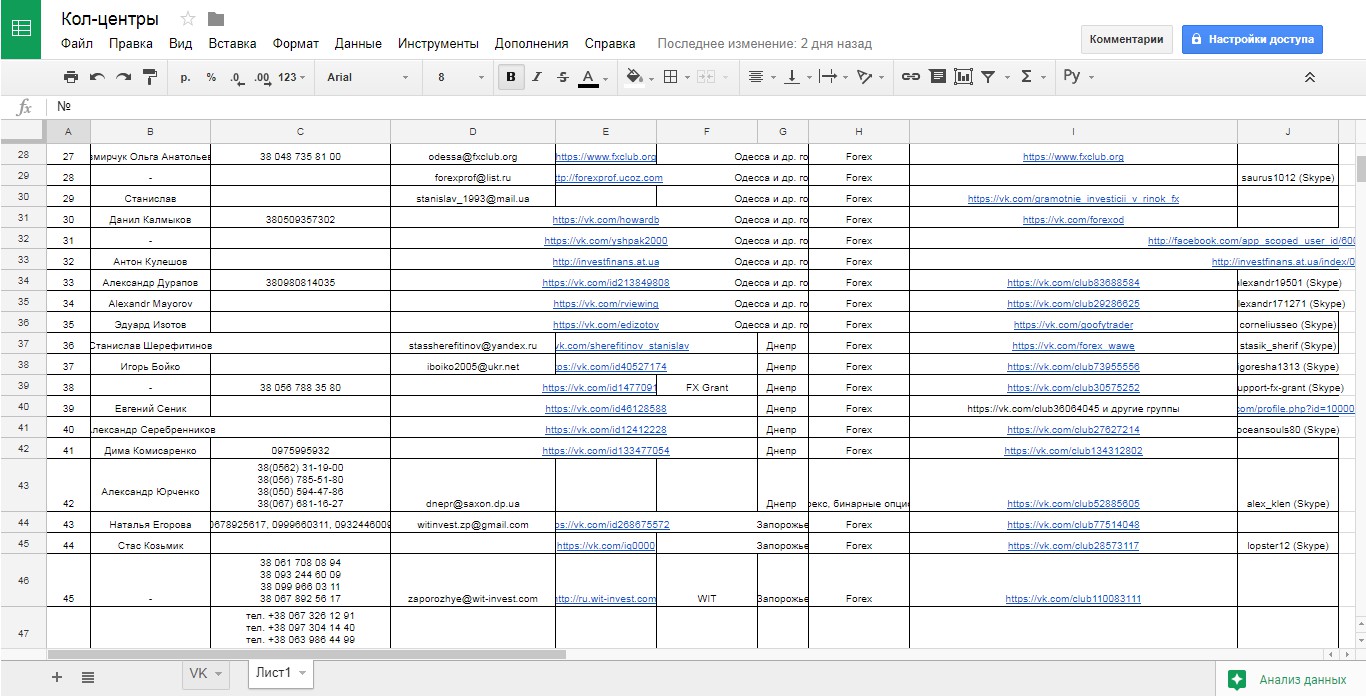Image resolution: width=1366 pixels, height=696 pixels.
Task: Open the Дополнения menu
Action: [x=531, y=44]
